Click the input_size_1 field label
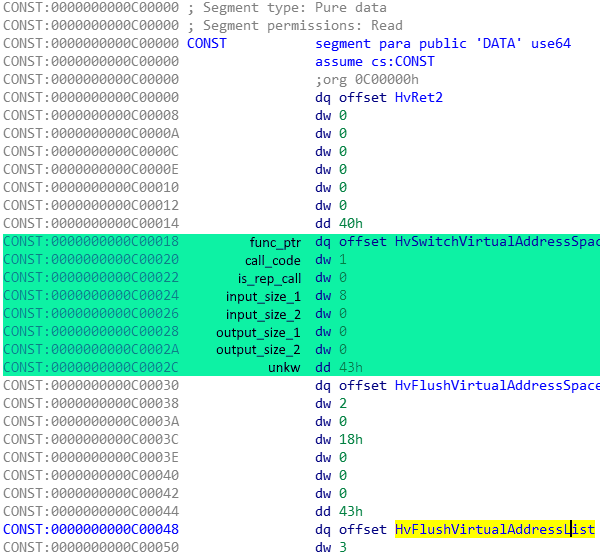The height and width of the screenshot is (556, 600). (x=263, y=297)
